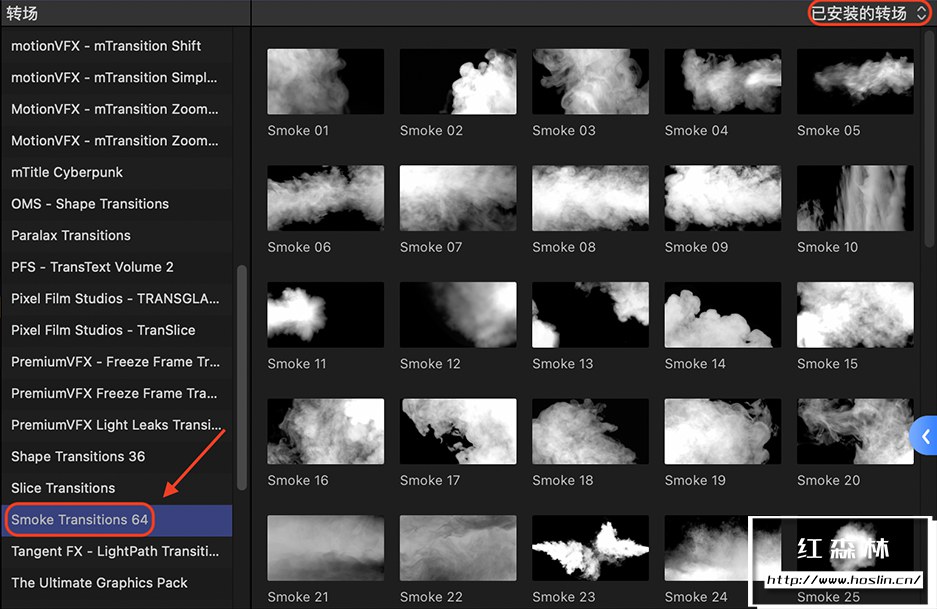Open Tangent FX - LightPath Transiti... category
937x609 pixels.
(x=117, y=552)
